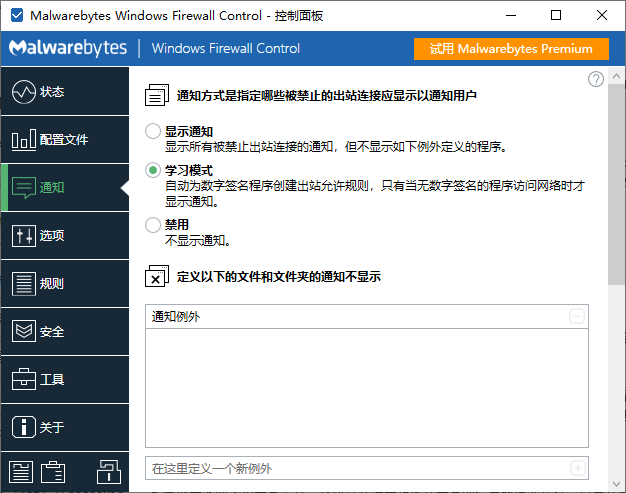Minimize the control panel window
The width and height of the screenshot is (626, 493).
(511, 16)
